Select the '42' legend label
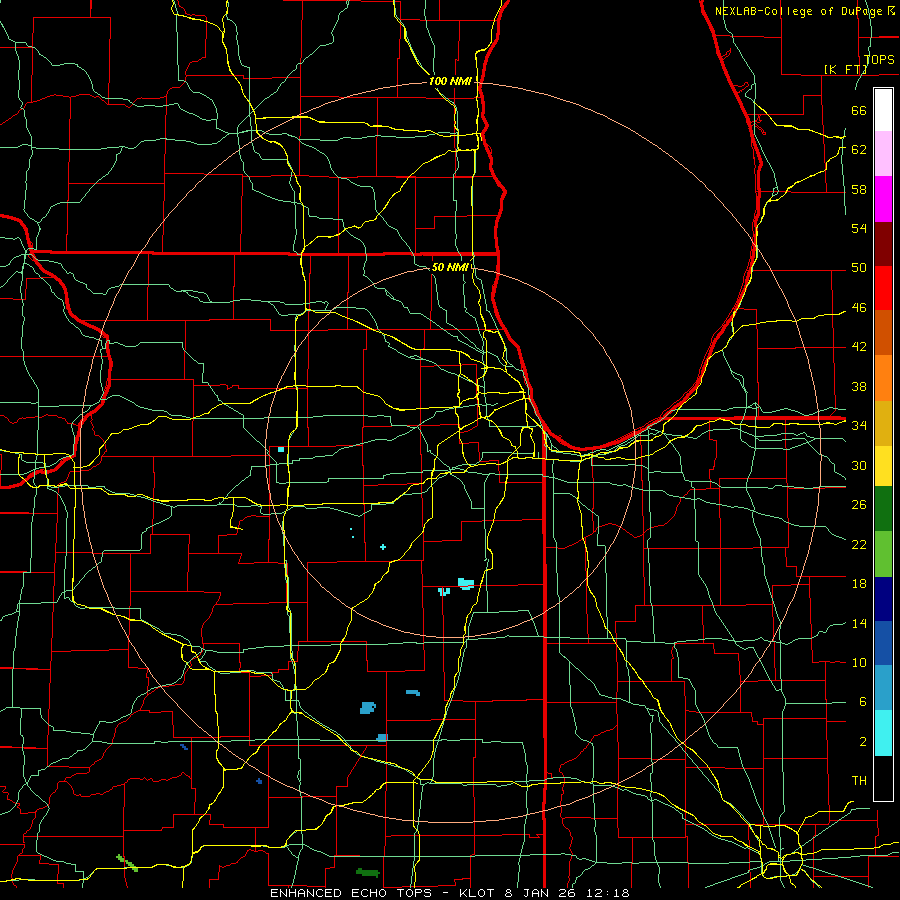 click(859, 347)
